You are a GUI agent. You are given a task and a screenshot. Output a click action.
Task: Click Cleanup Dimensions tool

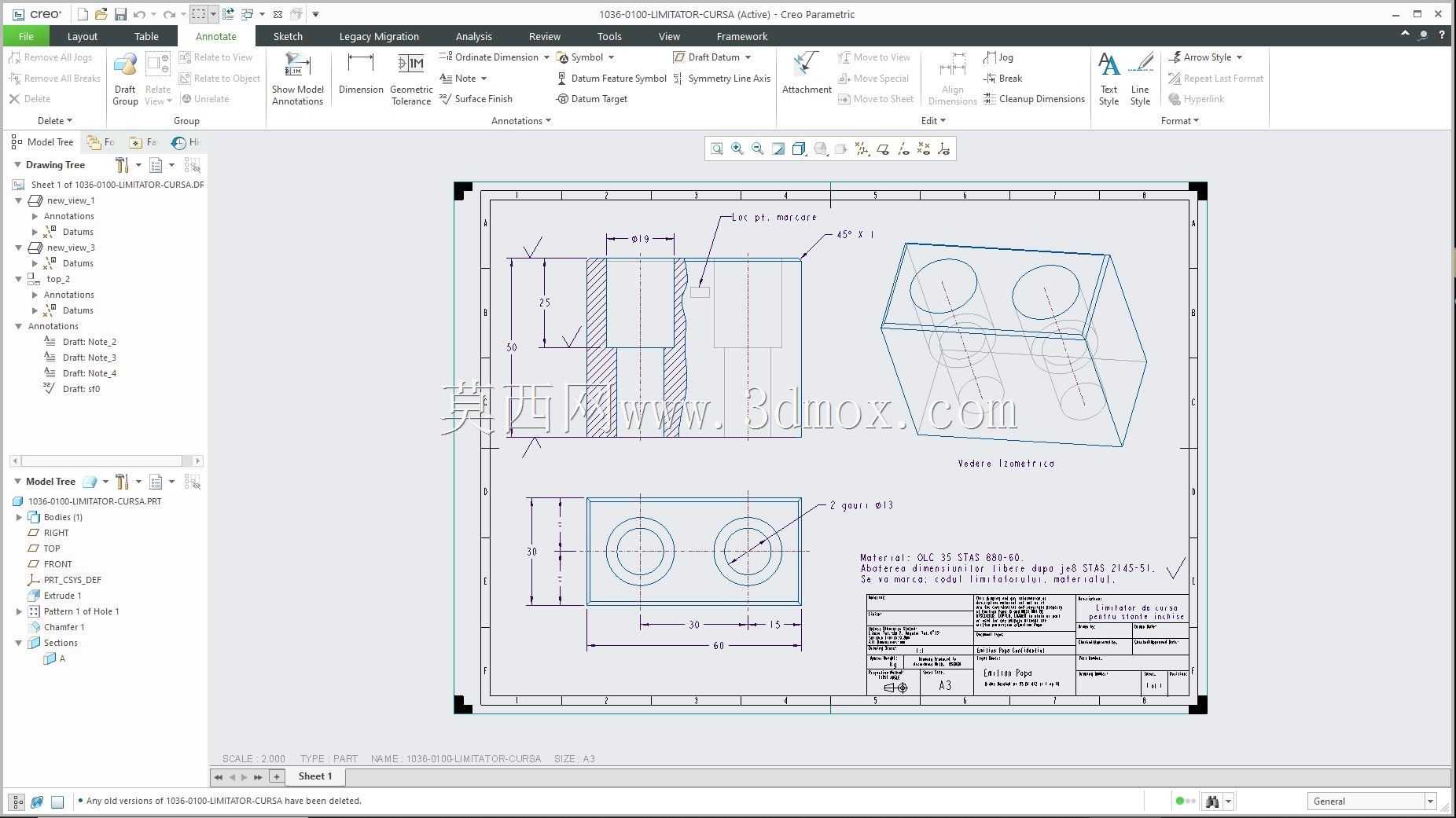tap(1034, 99)
